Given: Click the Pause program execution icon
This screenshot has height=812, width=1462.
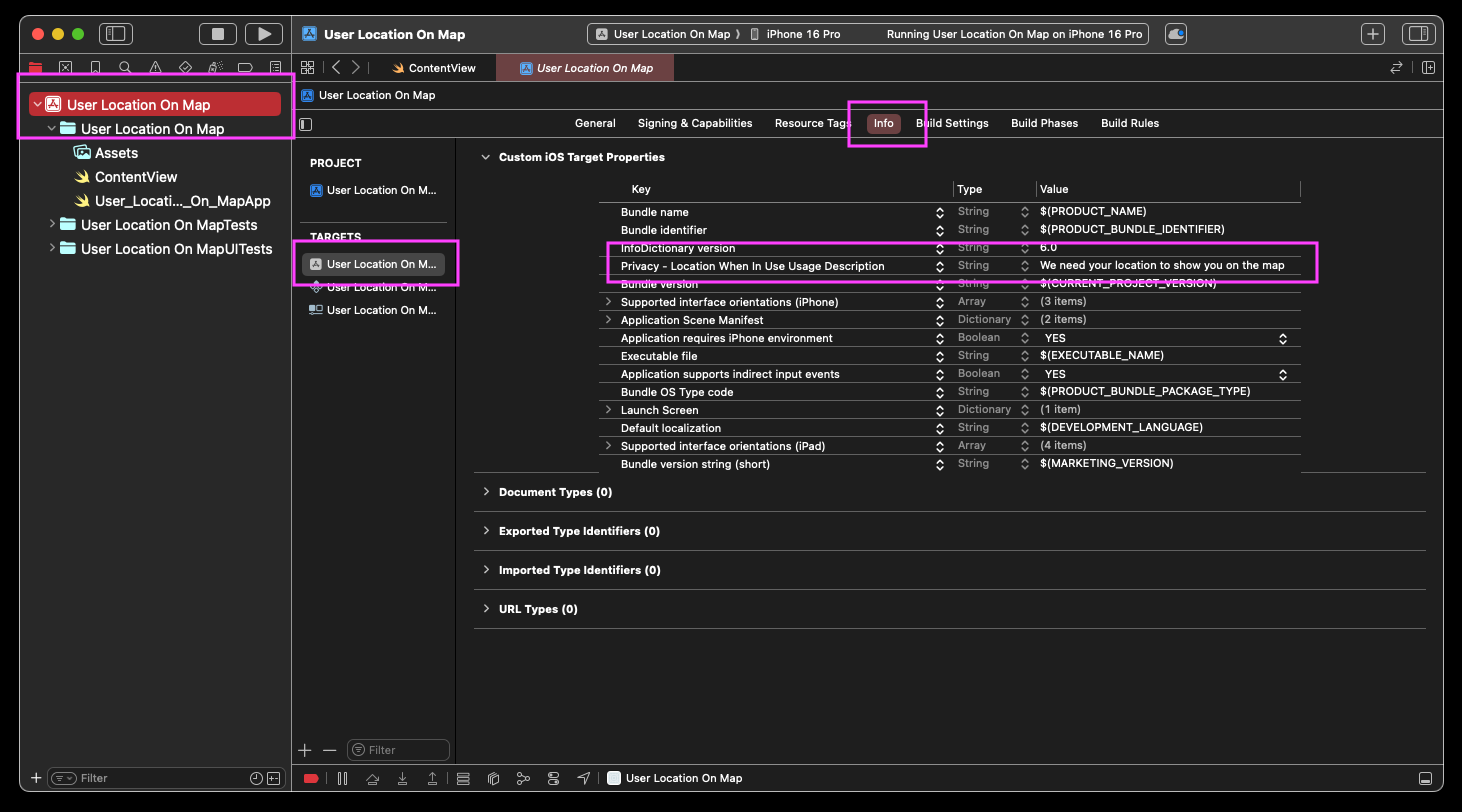Looking at the screenshot, I should (342, 778).
